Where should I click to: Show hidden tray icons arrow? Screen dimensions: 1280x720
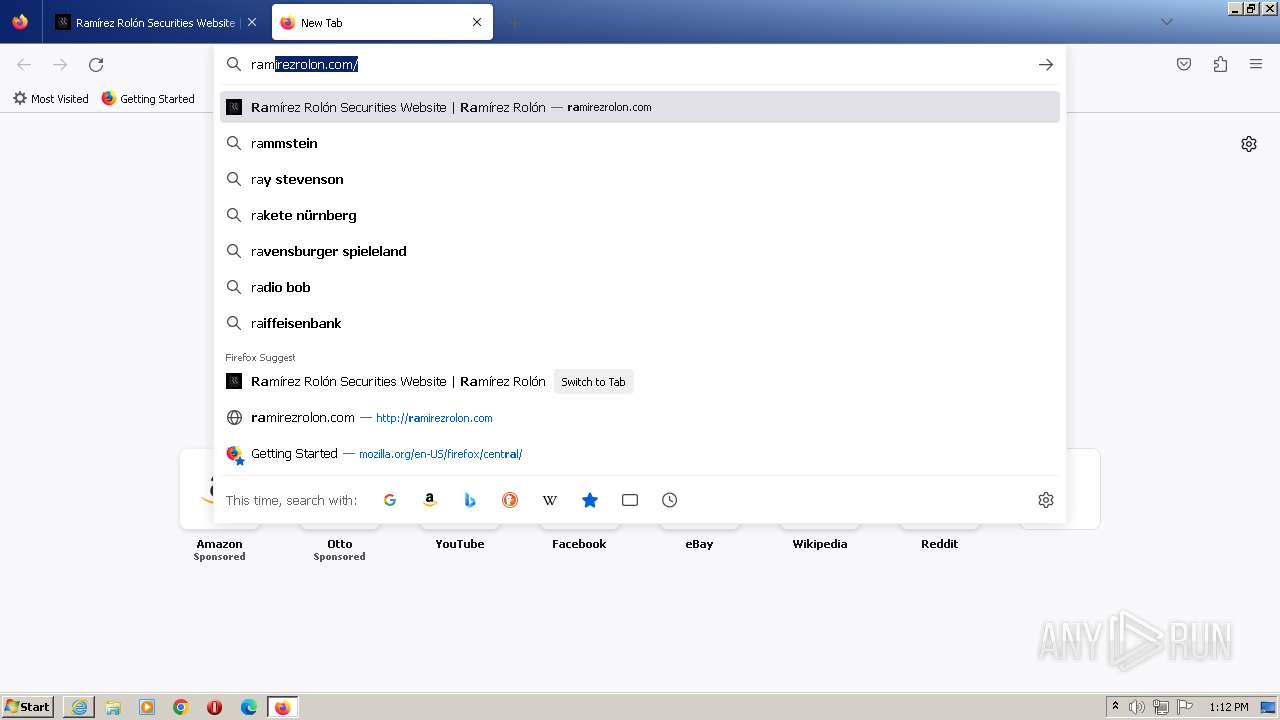click(1115, 707)
